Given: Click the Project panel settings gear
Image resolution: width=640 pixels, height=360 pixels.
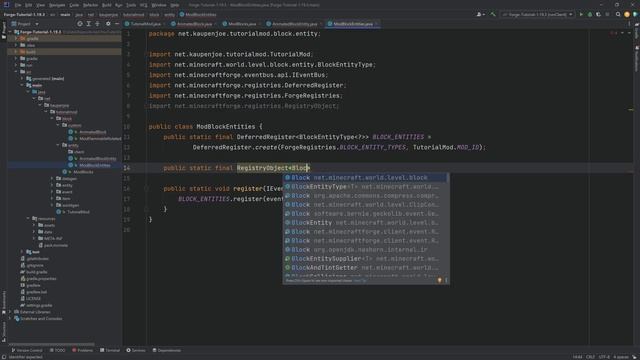Looking at the screenshot, I should (108, 24).
